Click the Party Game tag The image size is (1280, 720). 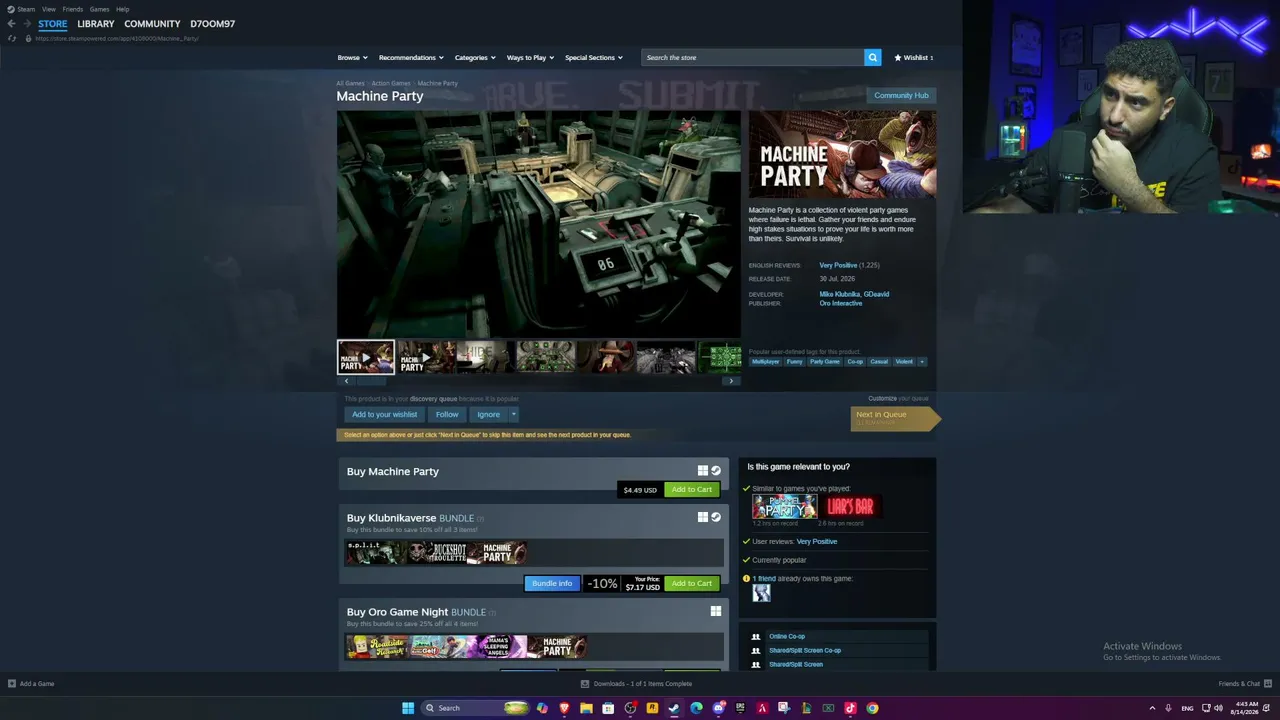pos(825,362)
